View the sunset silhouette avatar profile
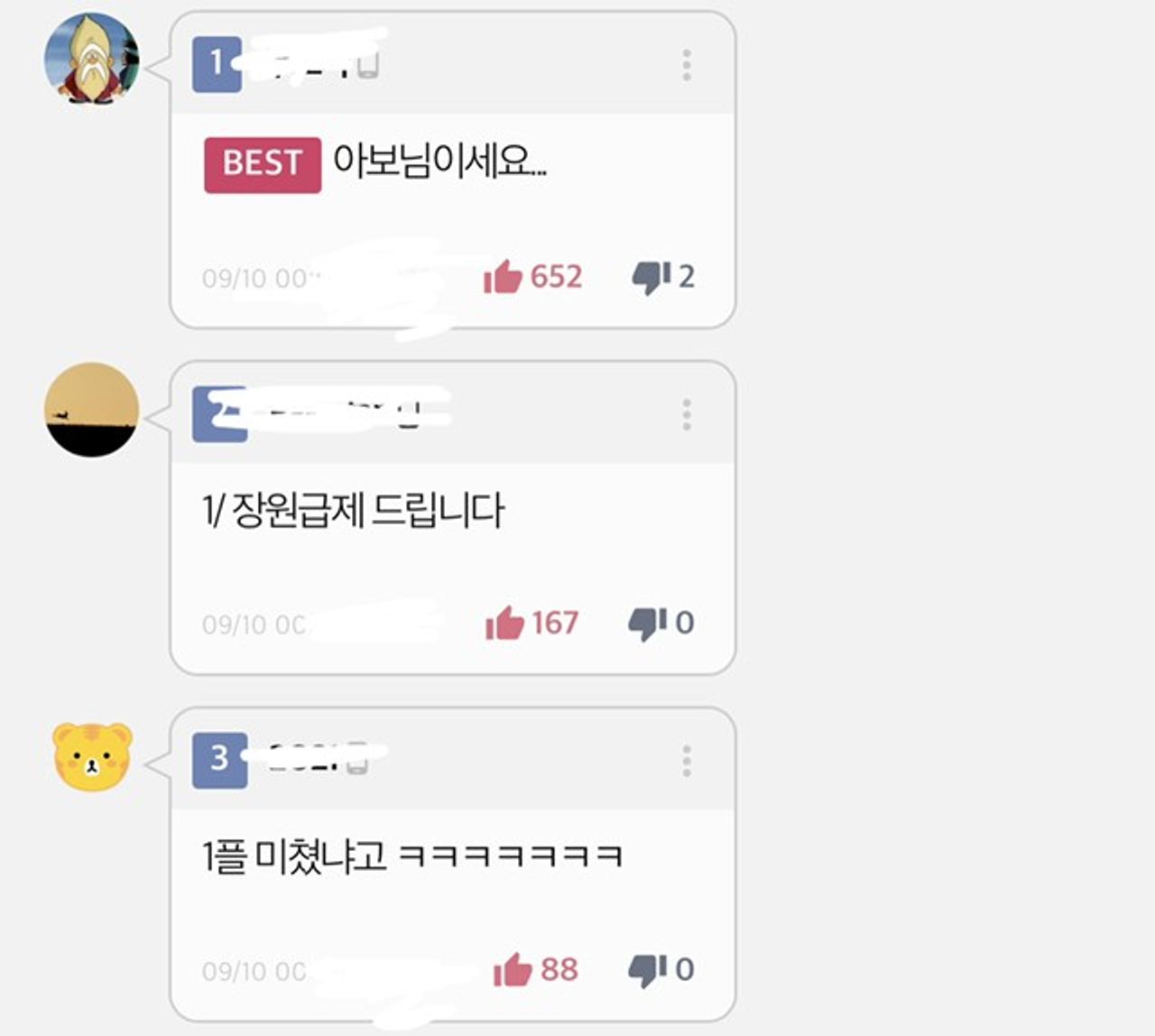 point(92,410)
